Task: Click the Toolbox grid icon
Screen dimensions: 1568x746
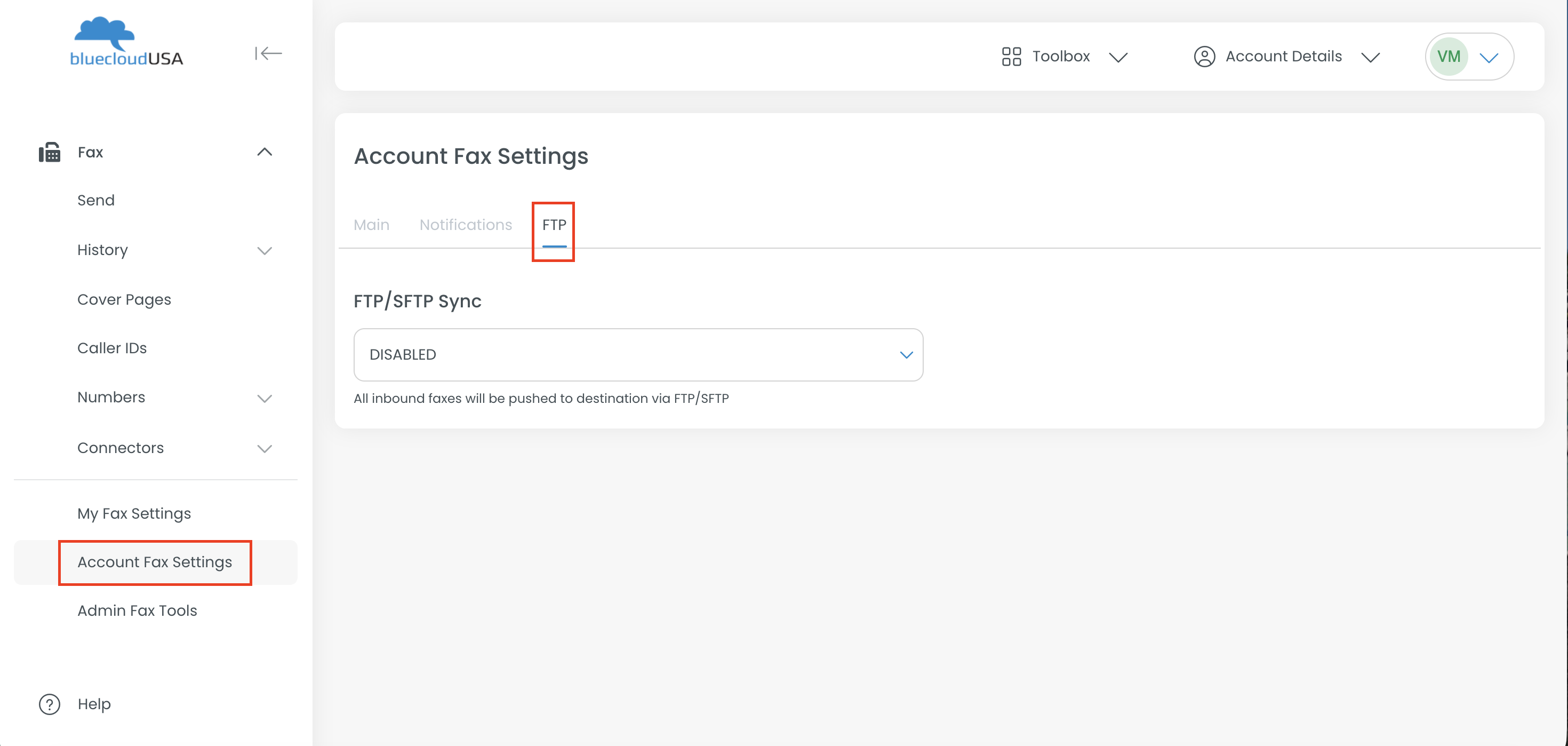Action: coord(1011,57)
